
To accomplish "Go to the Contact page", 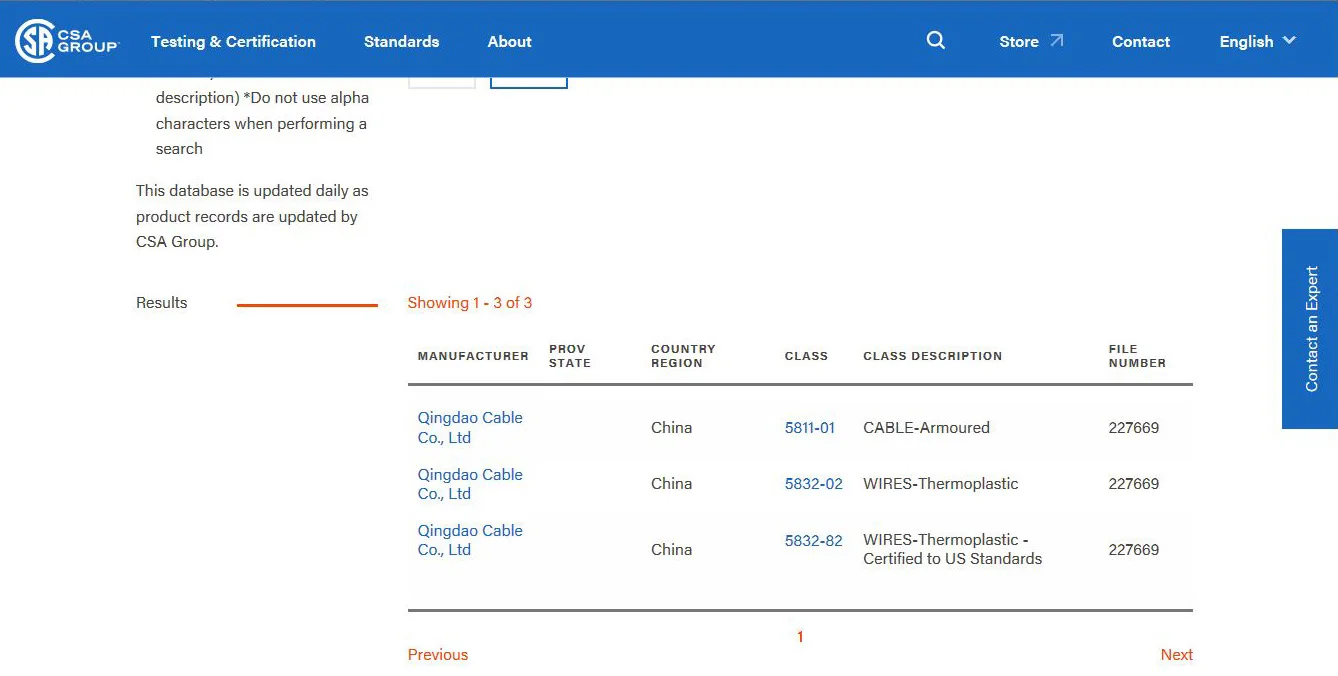I will [1140, 41].
